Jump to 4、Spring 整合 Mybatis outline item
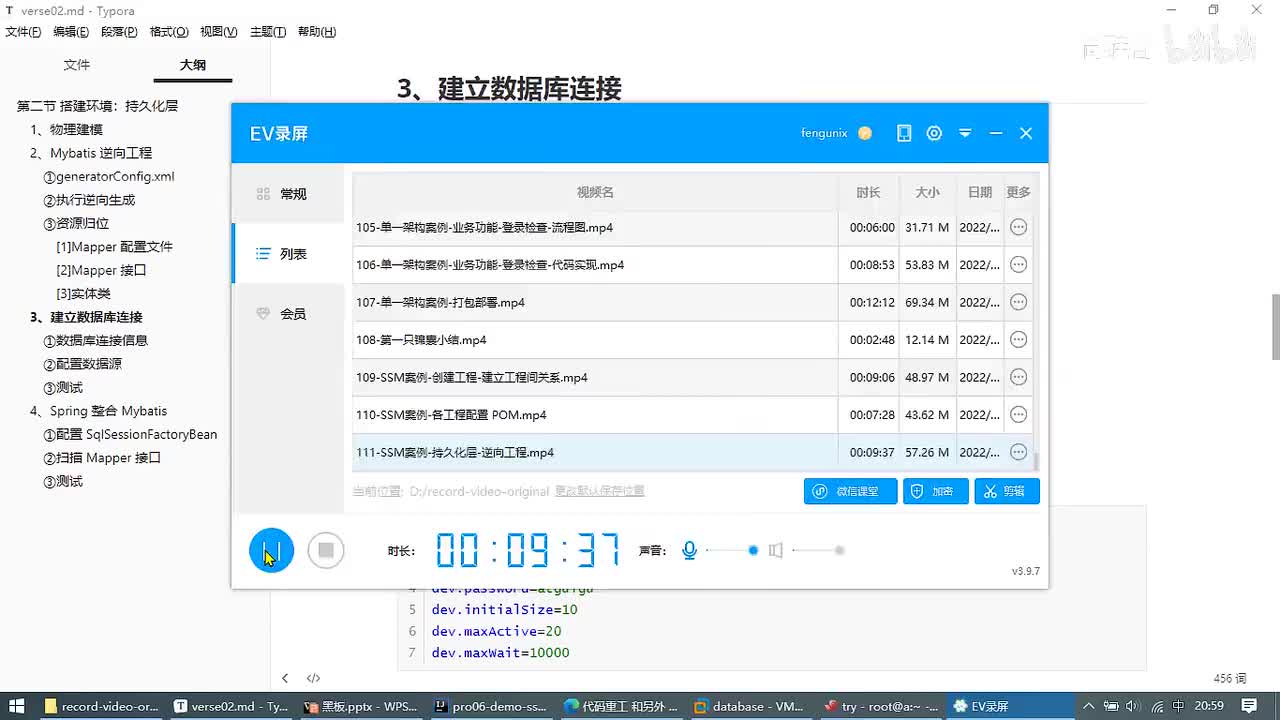This screenshot has height=720, width=1280. tap(98, 411)
